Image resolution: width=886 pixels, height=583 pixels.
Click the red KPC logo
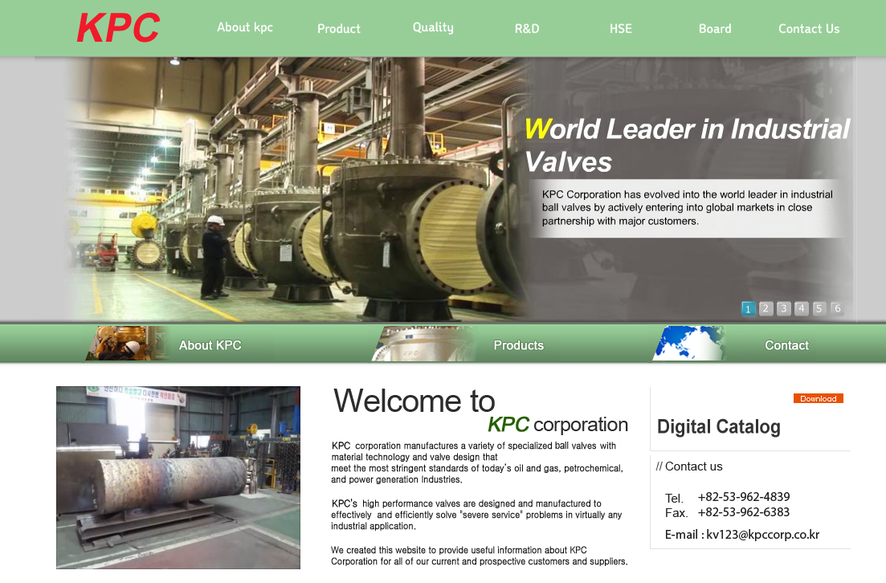[x=118, y=28]
